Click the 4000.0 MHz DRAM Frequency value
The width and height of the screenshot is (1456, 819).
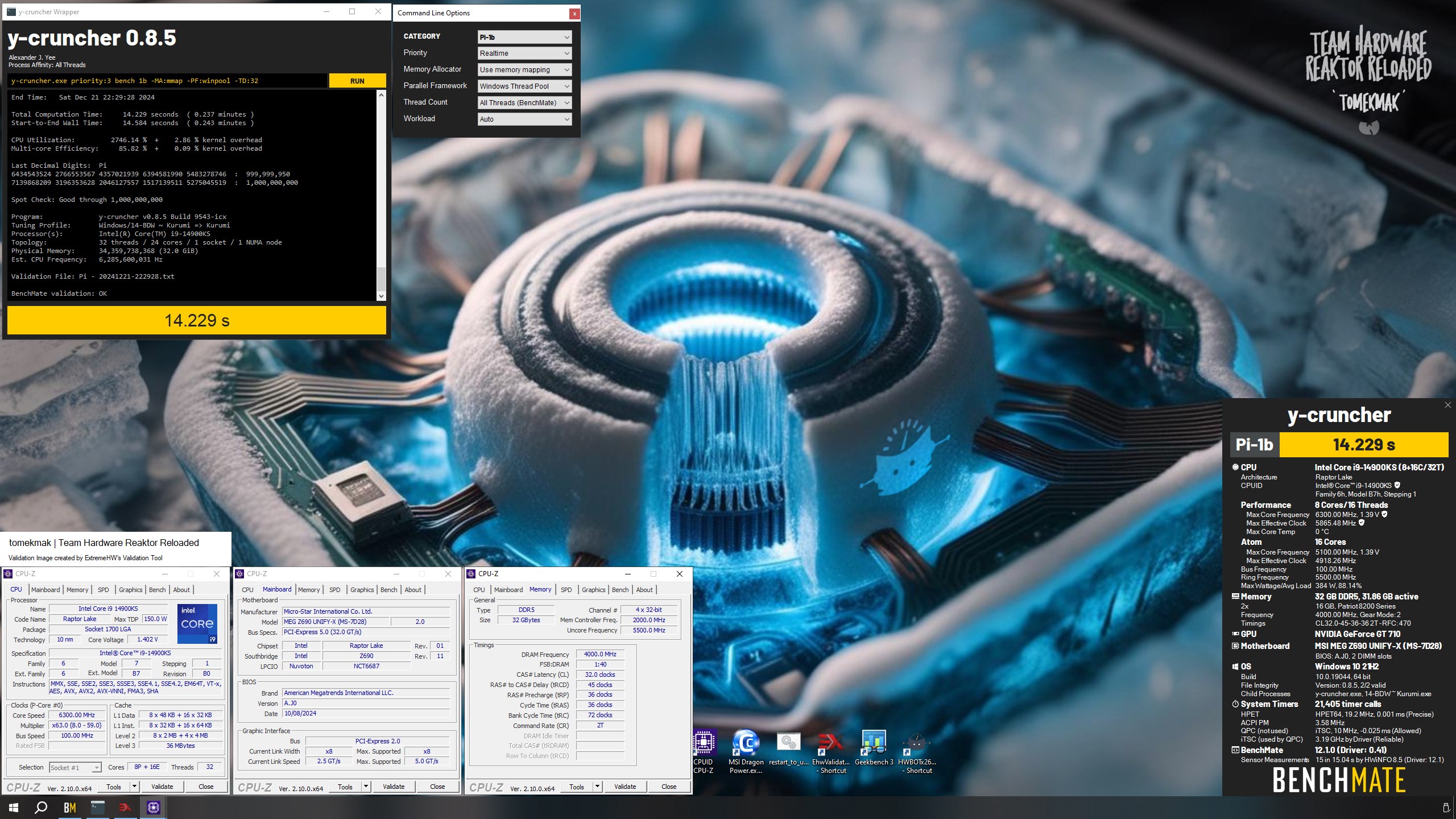(600, 654)
